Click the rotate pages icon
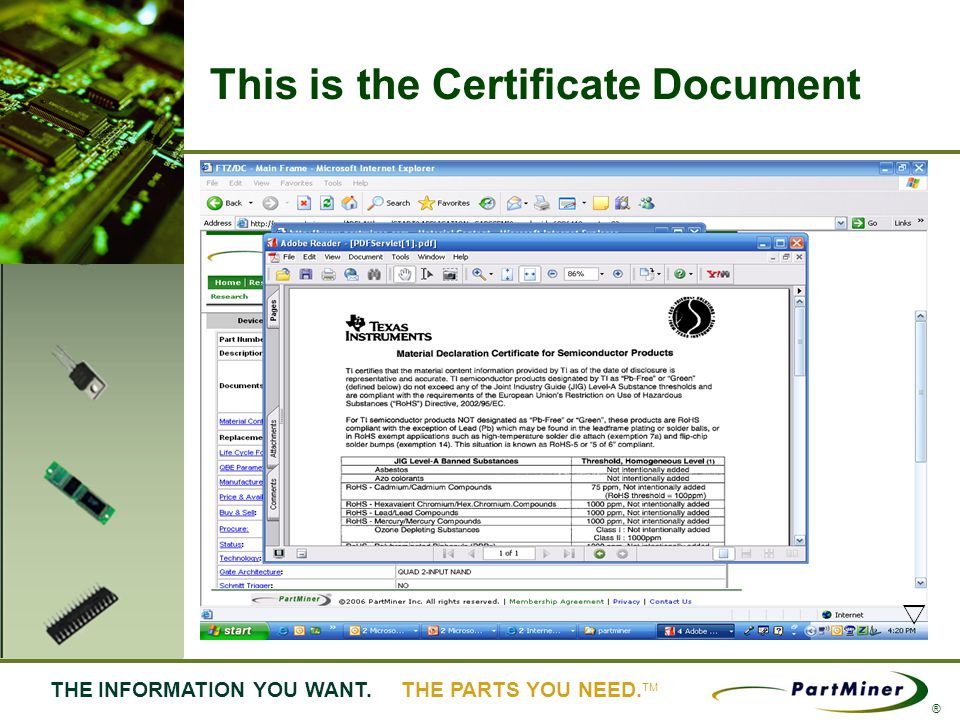This screenshot has height=720, width=960. click(646, 274)
